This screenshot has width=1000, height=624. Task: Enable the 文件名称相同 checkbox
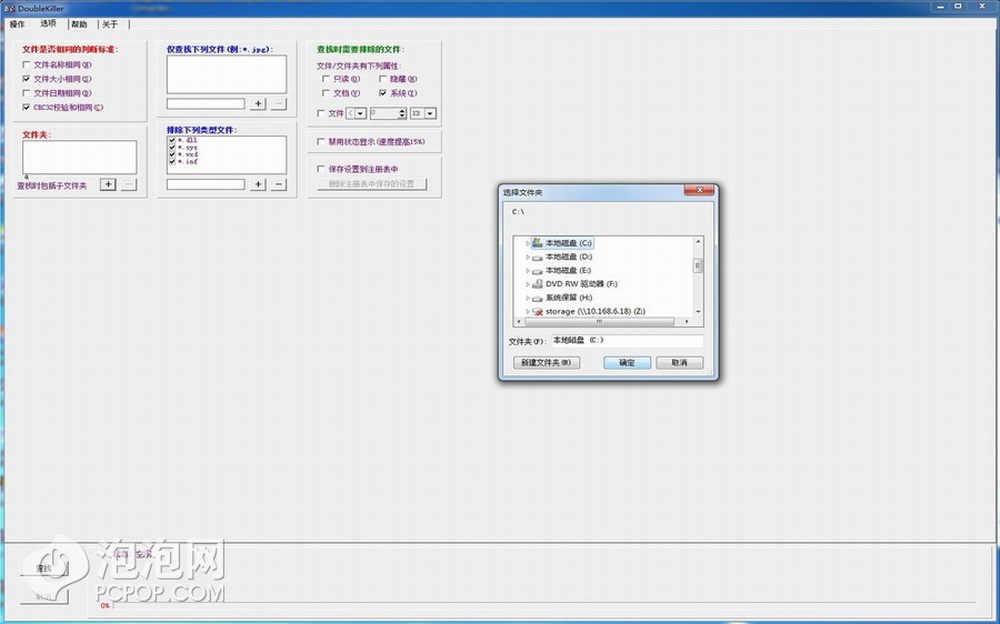(26, 64)
